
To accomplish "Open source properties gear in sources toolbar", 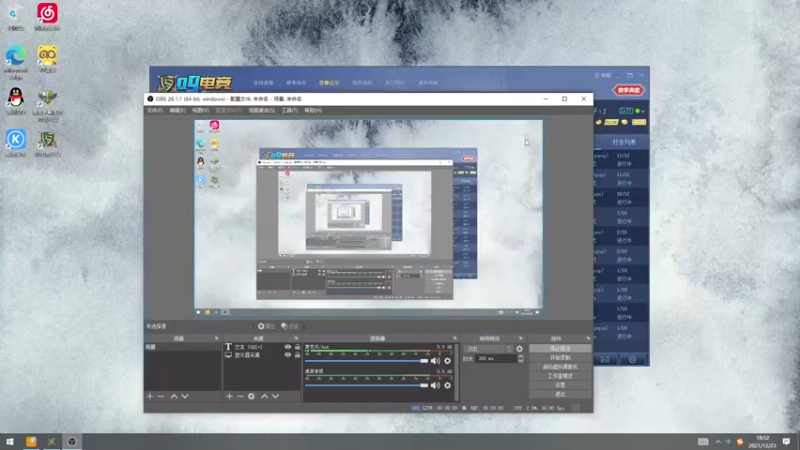I will click(251, 396).
